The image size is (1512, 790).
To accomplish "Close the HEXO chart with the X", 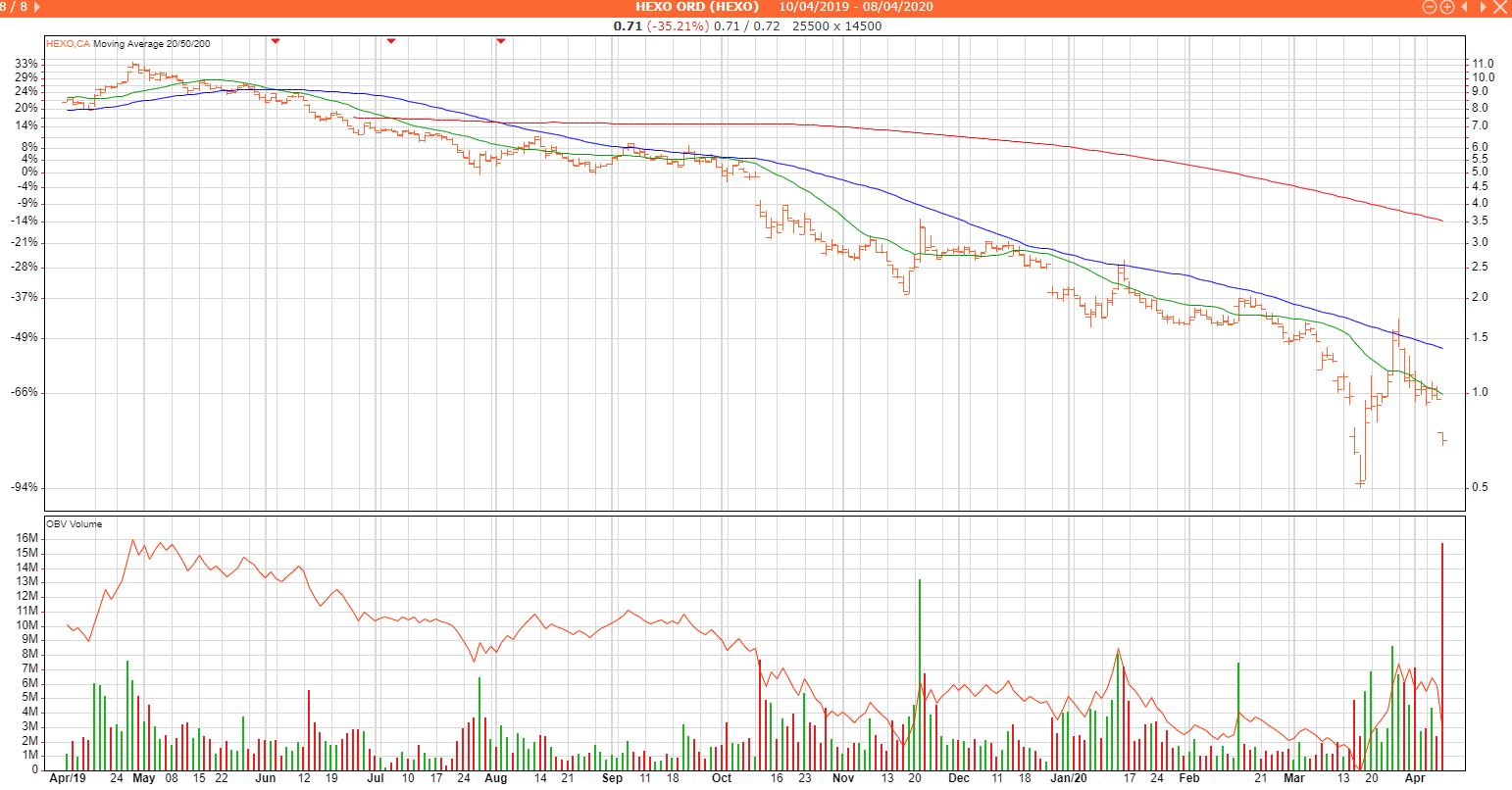I will pyautogui.click(x=1501, y=7).
